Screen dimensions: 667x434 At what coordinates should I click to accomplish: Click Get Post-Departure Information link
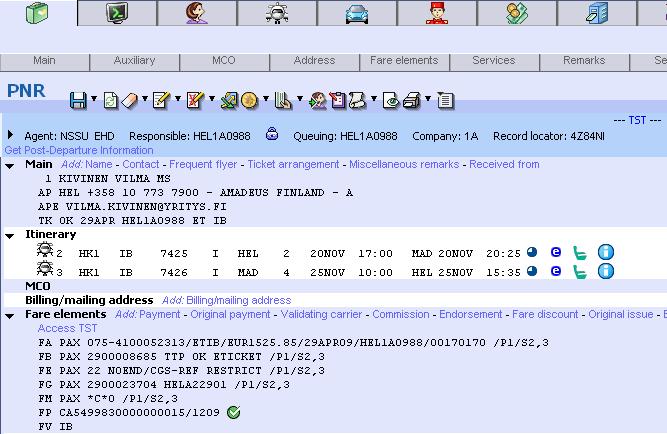click(79, 150)
